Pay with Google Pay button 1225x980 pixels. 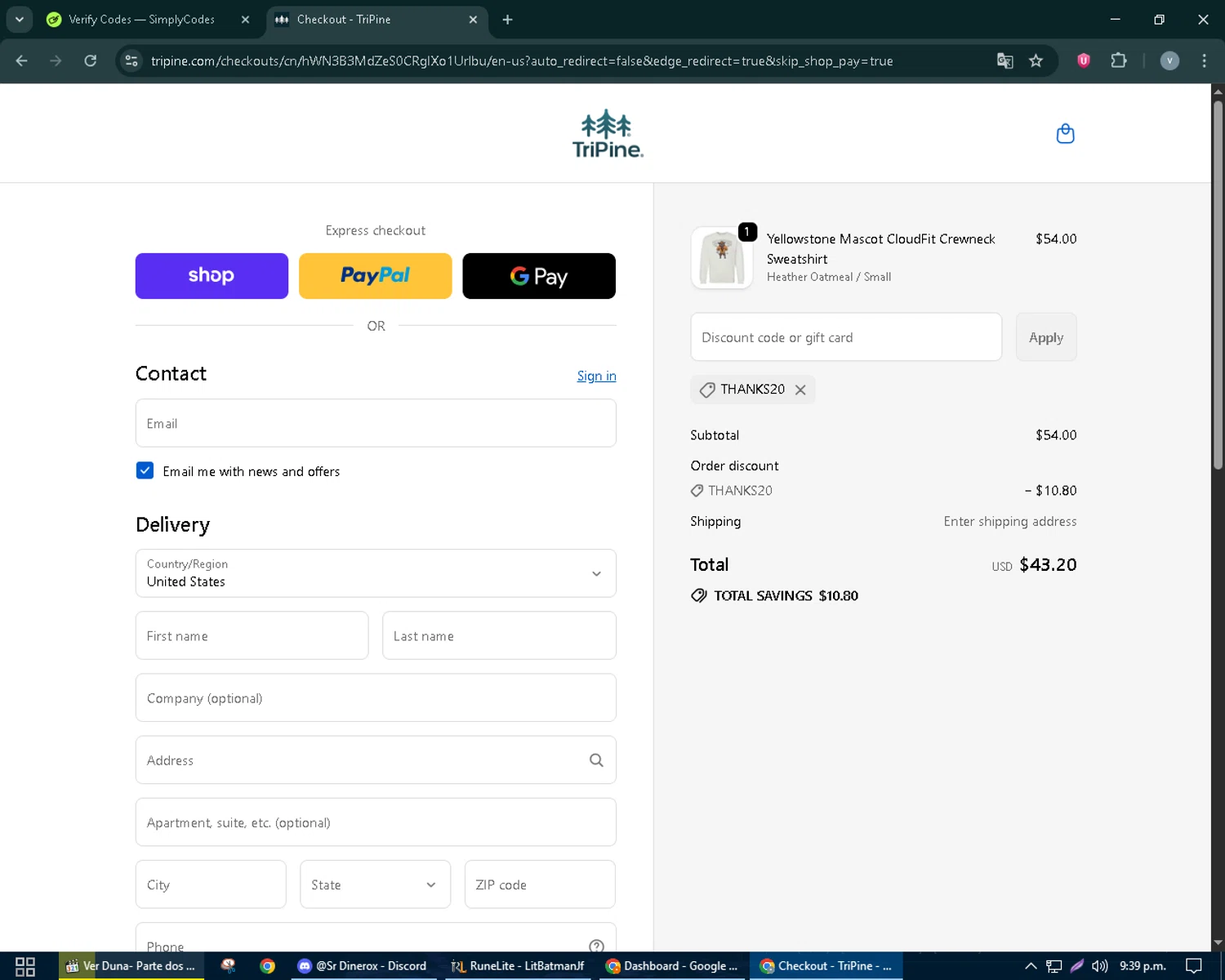pyautogui.click(x=539, y=276)
